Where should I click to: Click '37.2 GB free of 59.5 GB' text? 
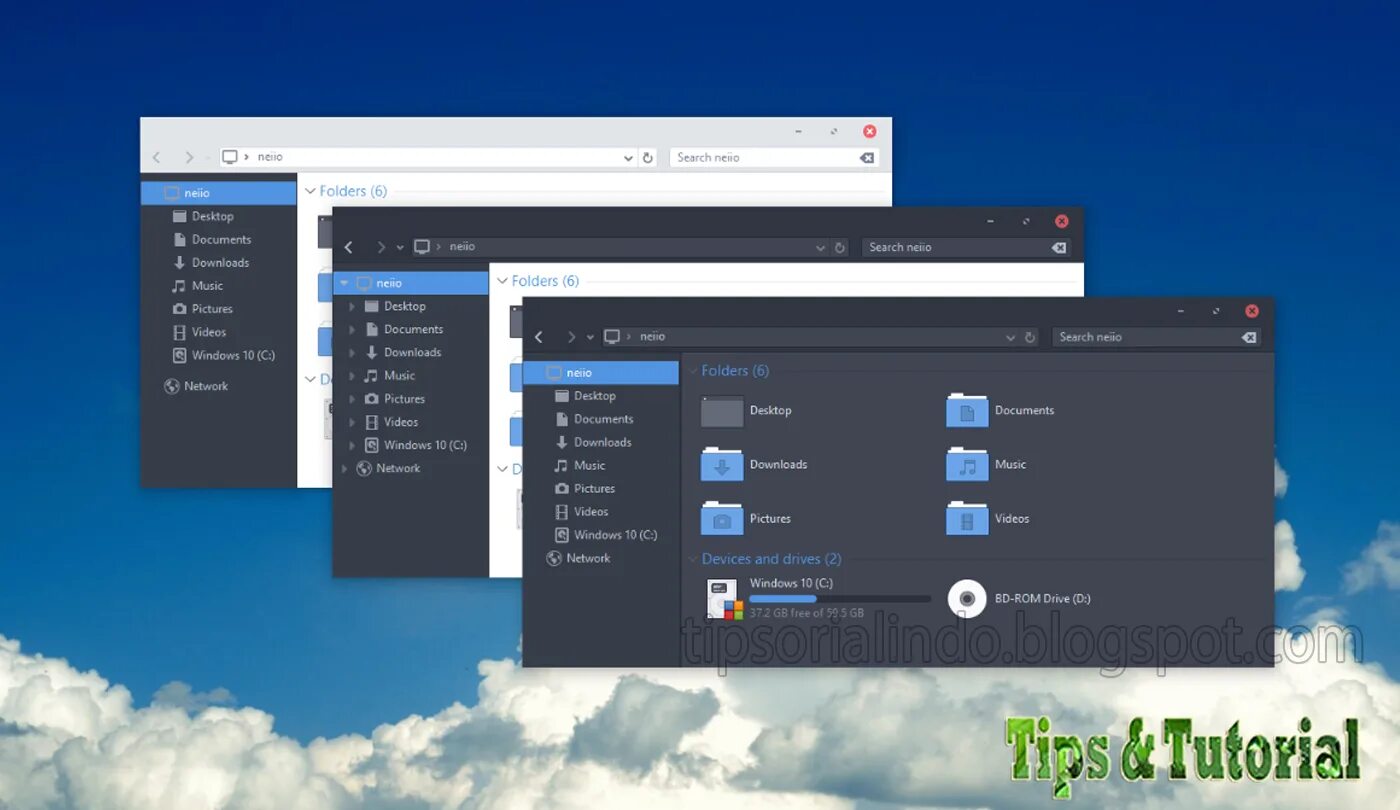pos(806,613)
